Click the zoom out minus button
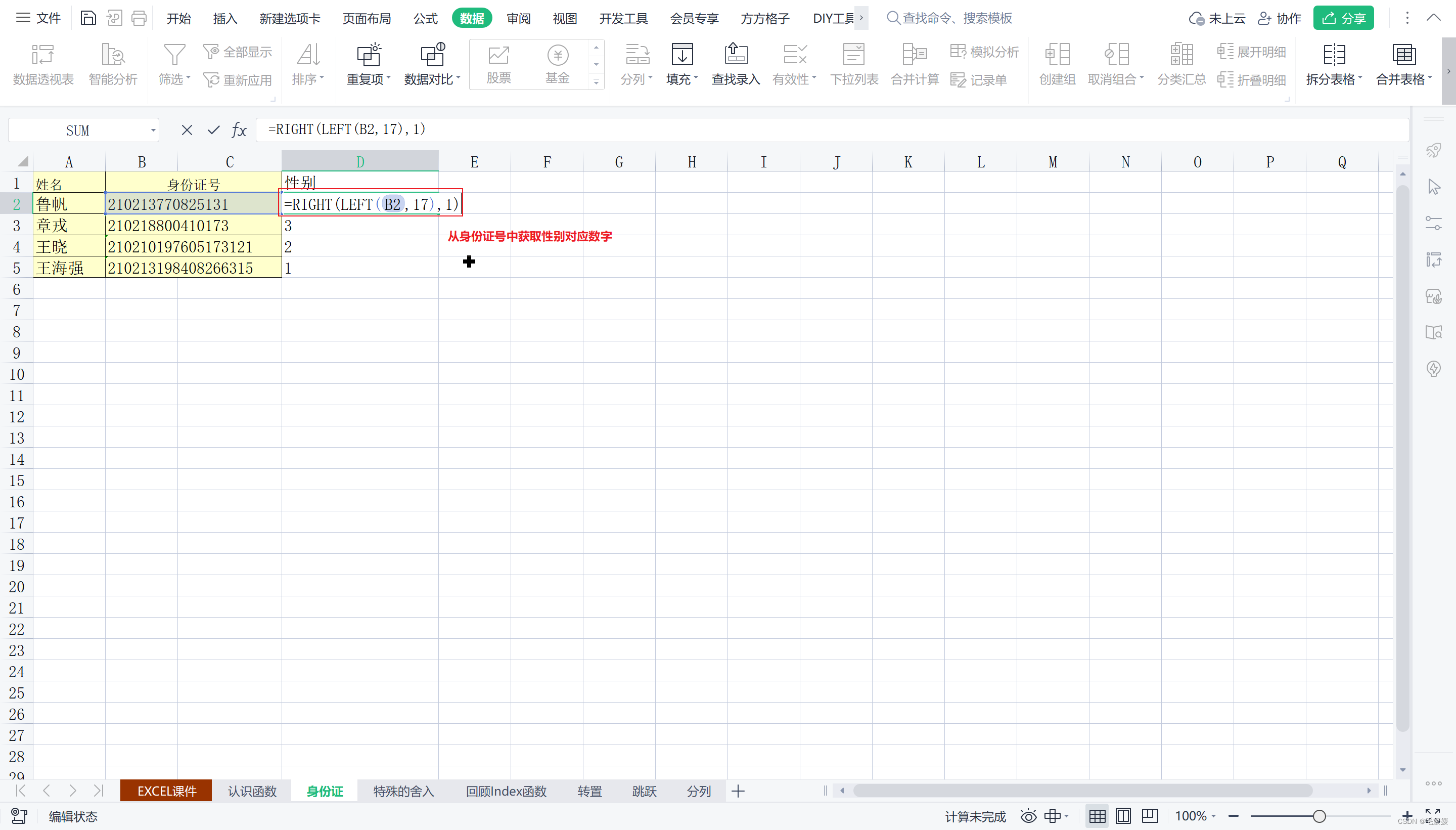1456x830 pixels. (1233, 816)
